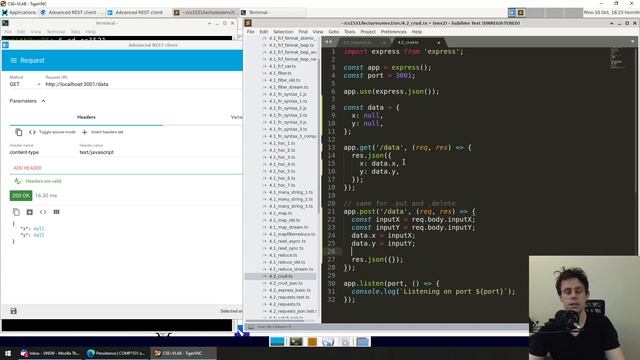
Task: Click ADD HEADER button
Action: [x=27, y=168]
